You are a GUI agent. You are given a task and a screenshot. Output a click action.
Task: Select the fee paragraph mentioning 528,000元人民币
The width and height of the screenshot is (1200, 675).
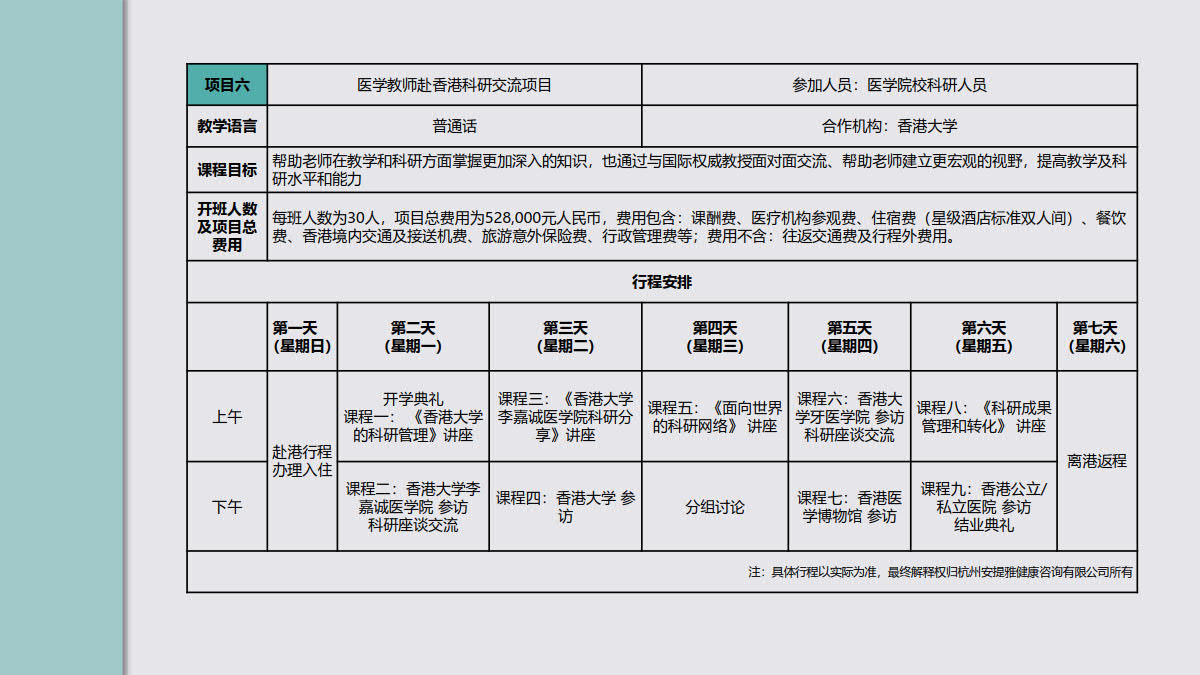pyautogui.click(x=702, y=227)
